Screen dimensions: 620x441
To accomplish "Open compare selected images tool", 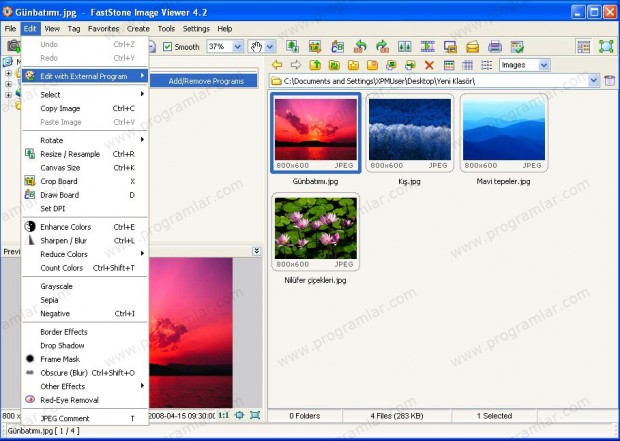I will coord(405,46).
